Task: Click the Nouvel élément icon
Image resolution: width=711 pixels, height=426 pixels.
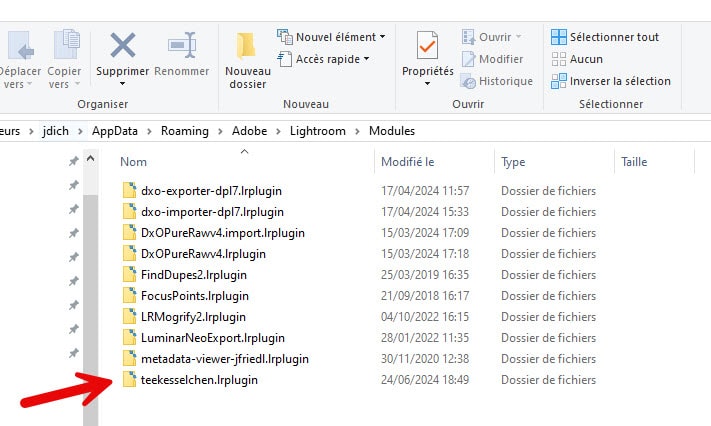Action: point(285,37)
